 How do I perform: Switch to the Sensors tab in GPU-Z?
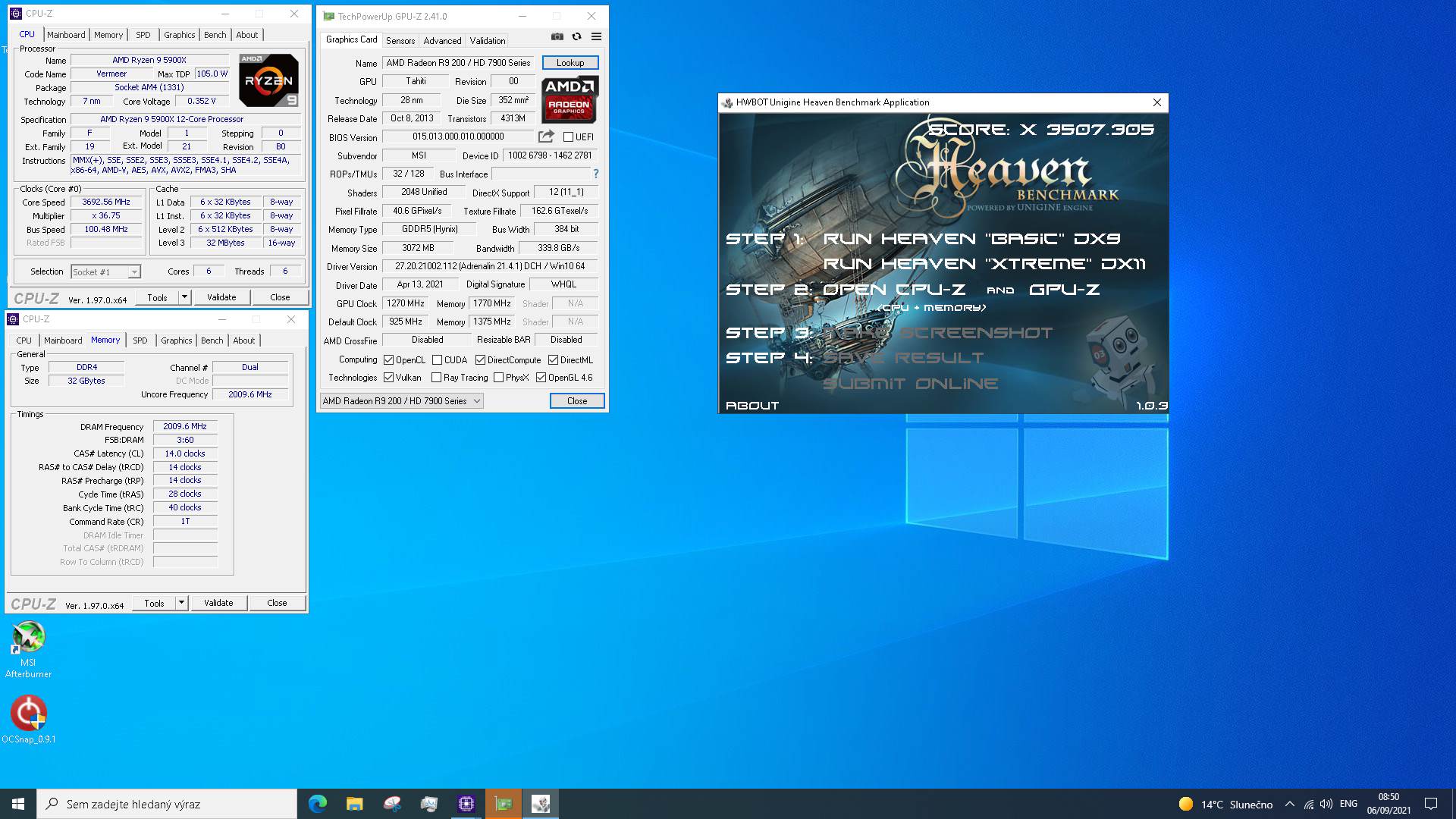400,41
